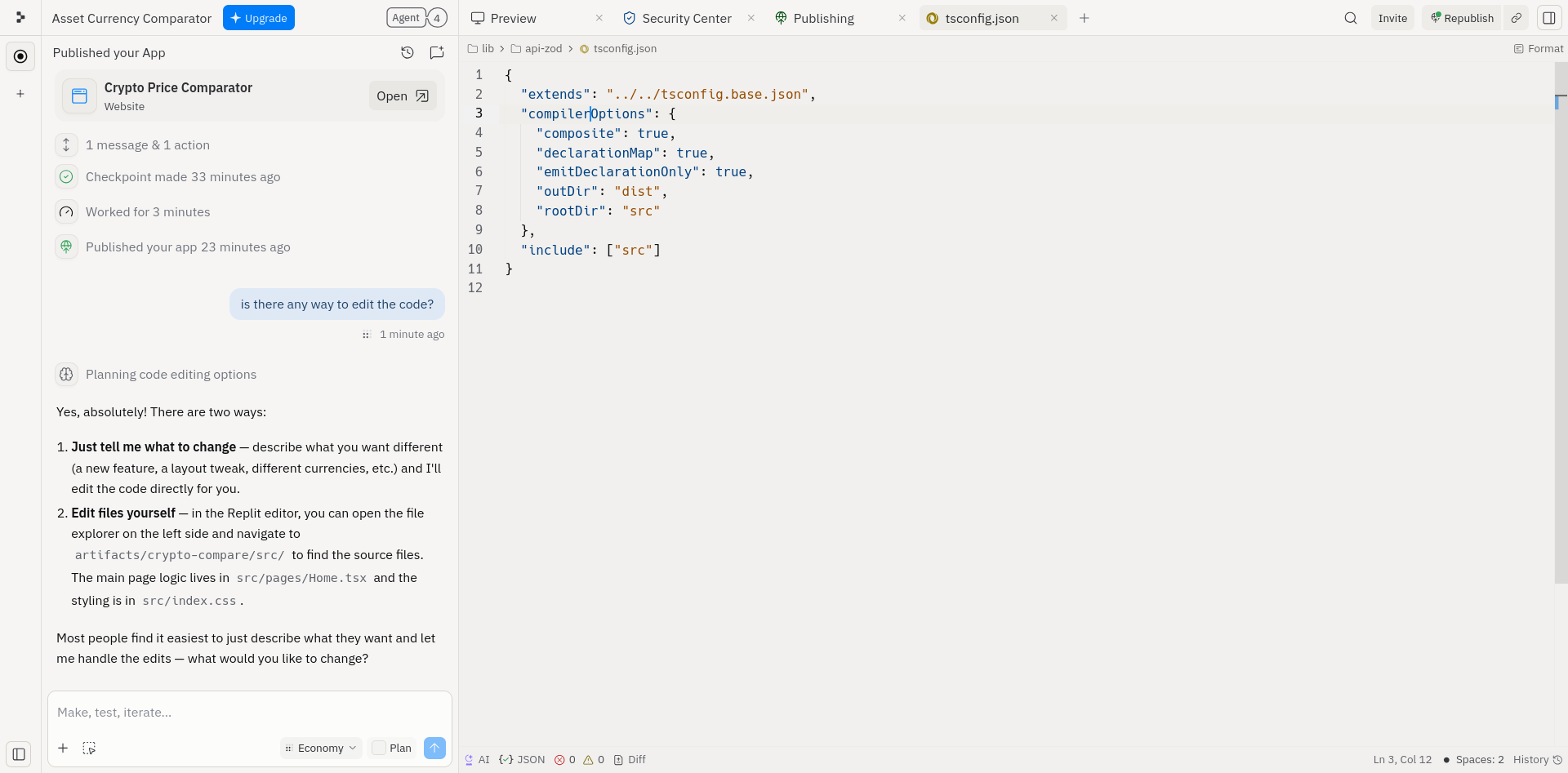The image size is (1568, 773).
Task: Click the Republish button
Action: click(1462, 18)
